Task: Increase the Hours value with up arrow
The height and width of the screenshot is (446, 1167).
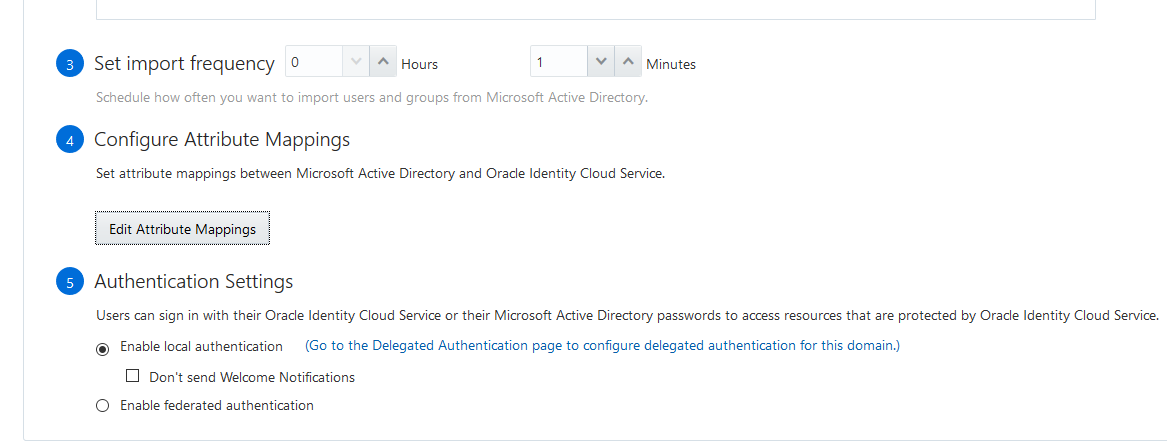Action: (384, 62)
